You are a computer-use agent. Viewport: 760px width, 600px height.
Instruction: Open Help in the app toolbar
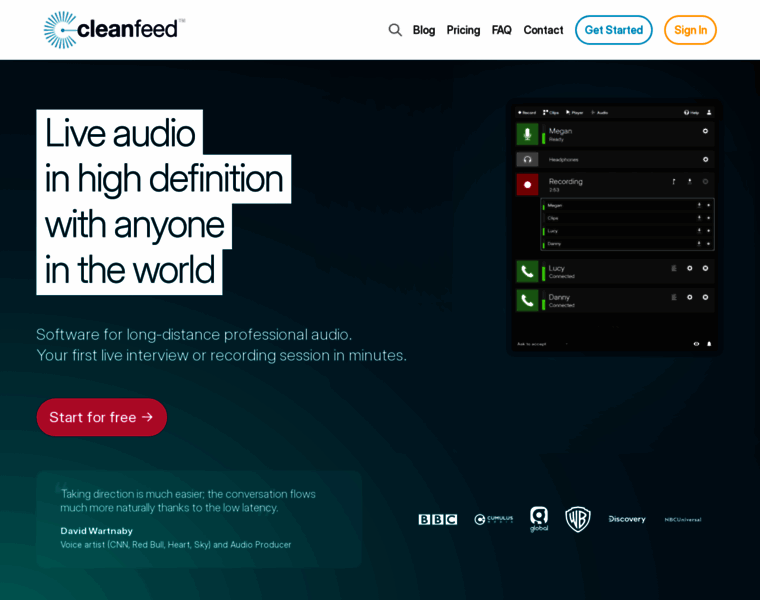tap(691, 112)
